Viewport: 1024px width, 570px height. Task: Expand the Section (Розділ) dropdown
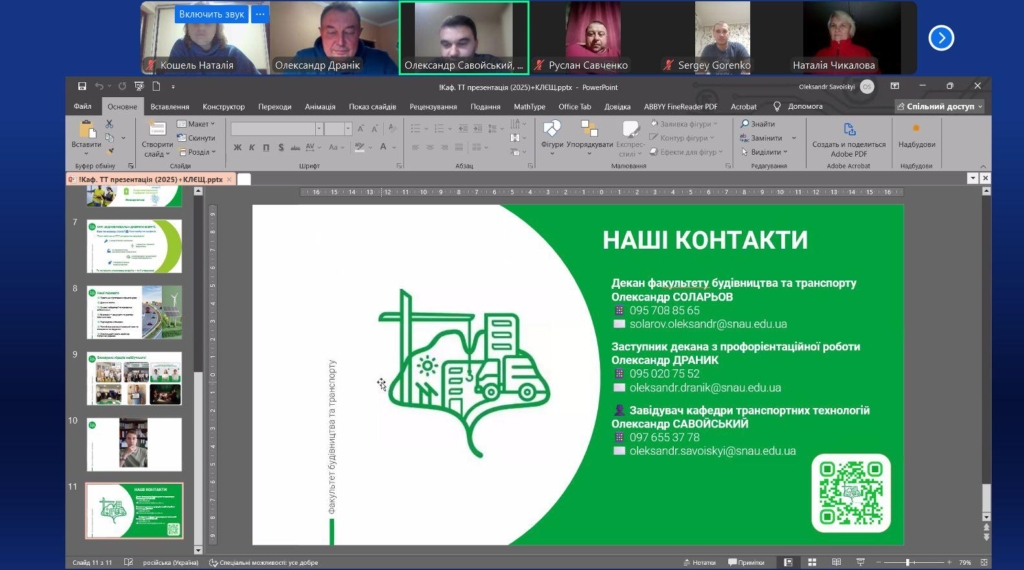pos(197,152)
